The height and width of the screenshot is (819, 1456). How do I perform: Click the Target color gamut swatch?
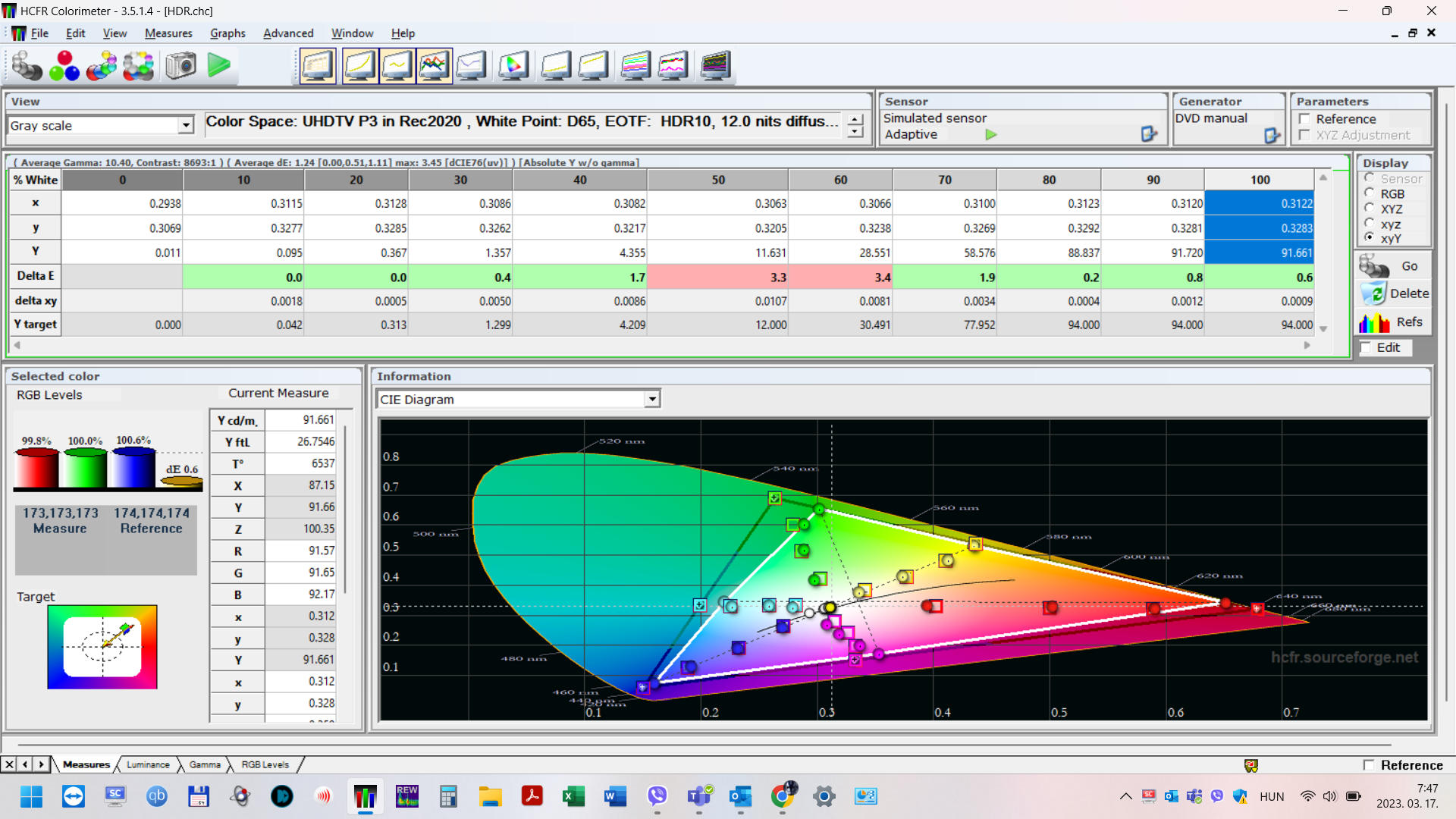pos(102,647)
